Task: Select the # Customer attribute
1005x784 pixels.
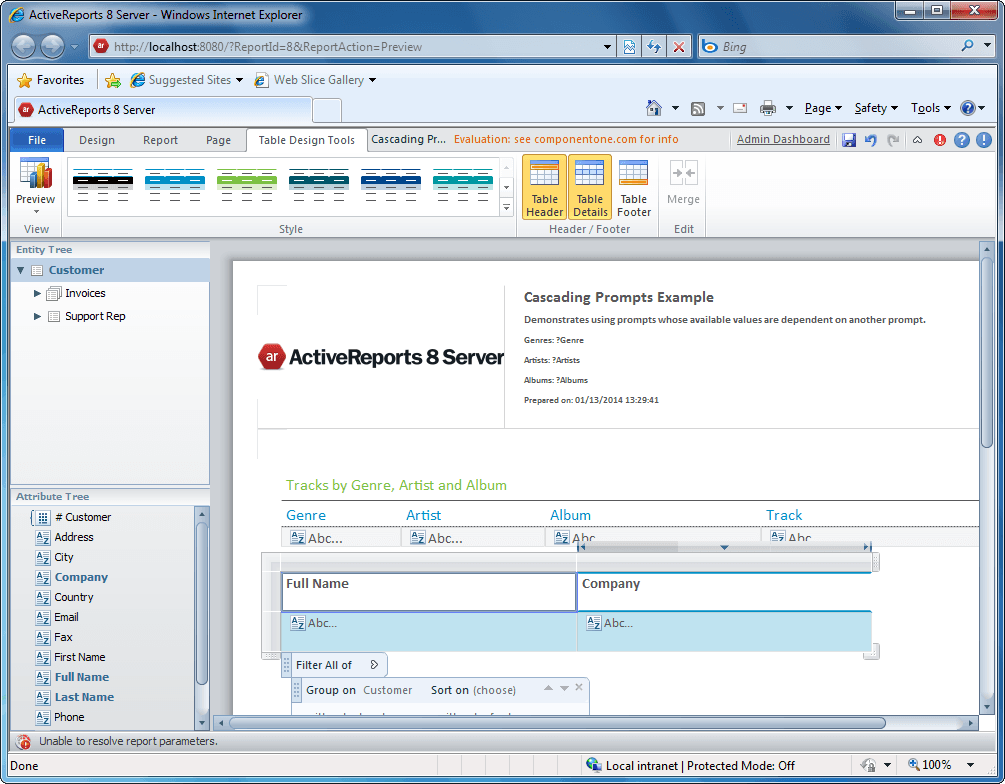Action: pos(83,517)
